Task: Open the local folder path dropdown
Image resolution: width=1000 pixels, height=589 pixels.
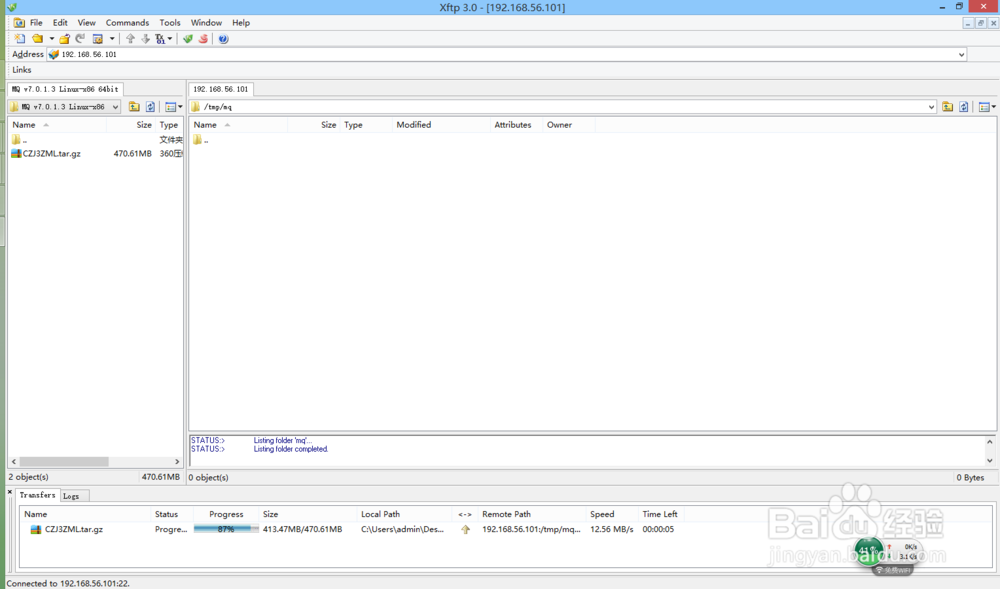Action: [115, 107]
